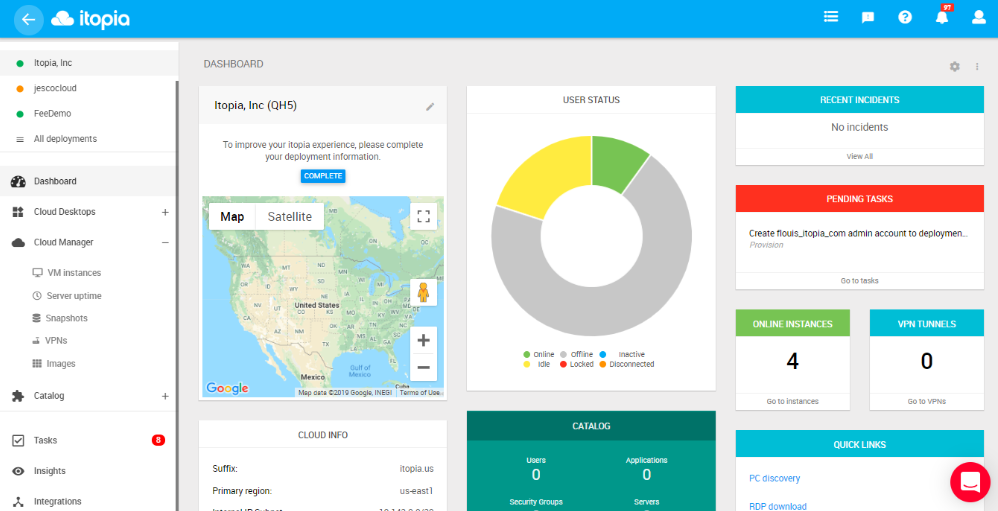The height and width of the screenshot is (511, 998).
Task: Open dashboard three-dot options menu
Action: coord(976,66)
